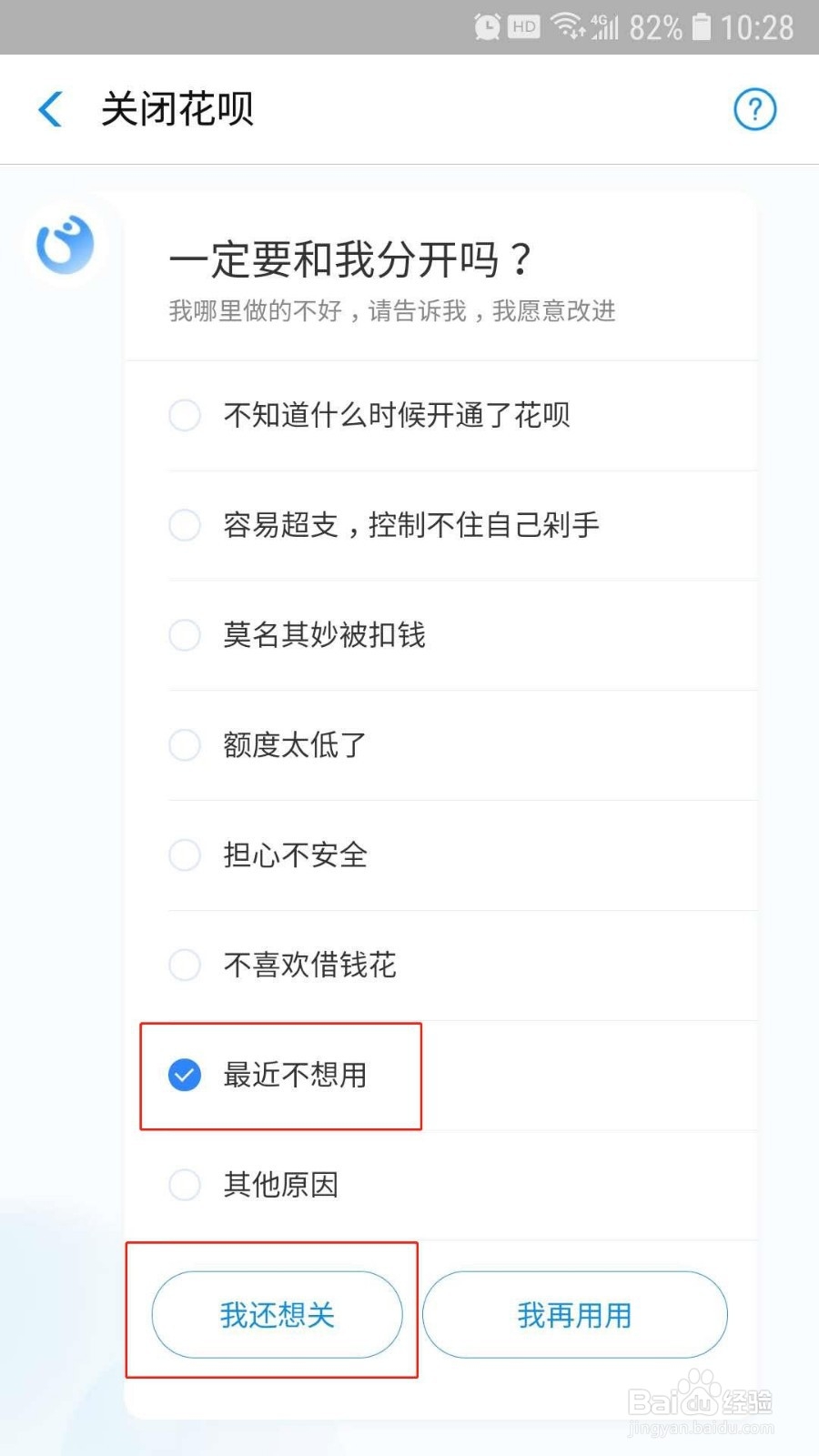The image size is (819, 1456).
Task: Tap the HD indicator in status bar
Action: tap(523, 27)
